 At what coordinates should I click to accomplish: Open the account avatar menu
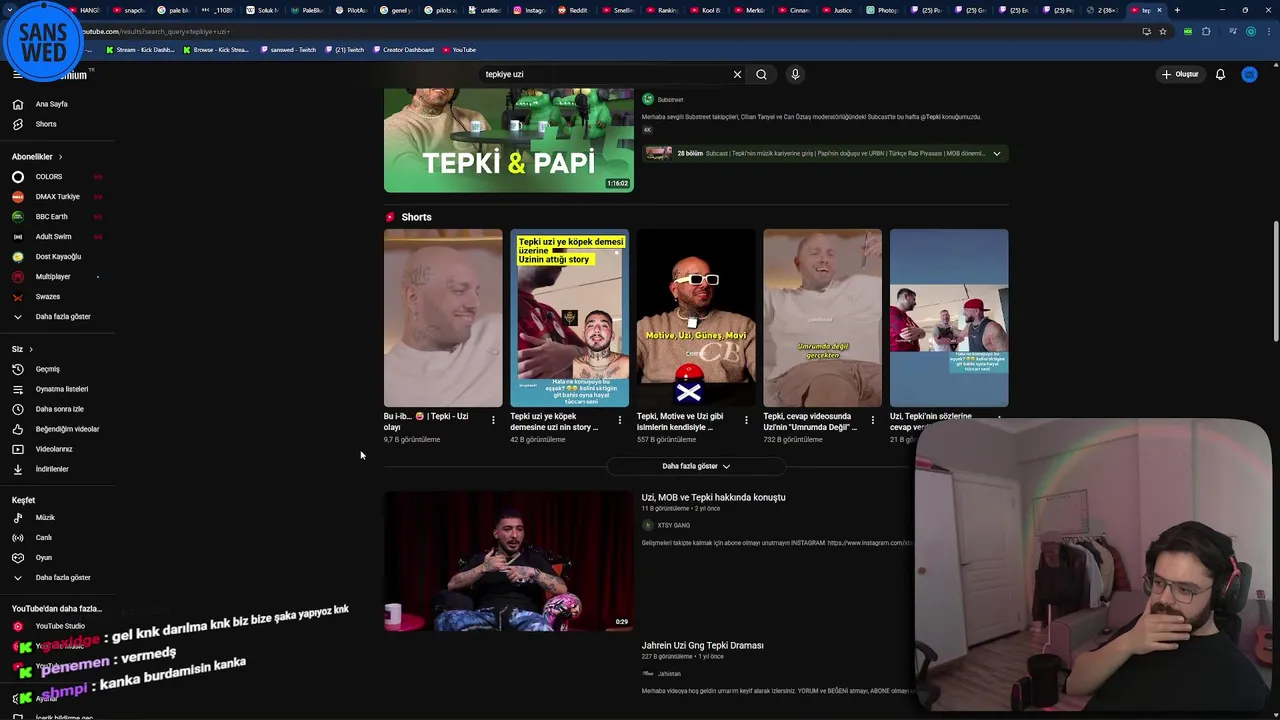click(x=1249, y=74)
